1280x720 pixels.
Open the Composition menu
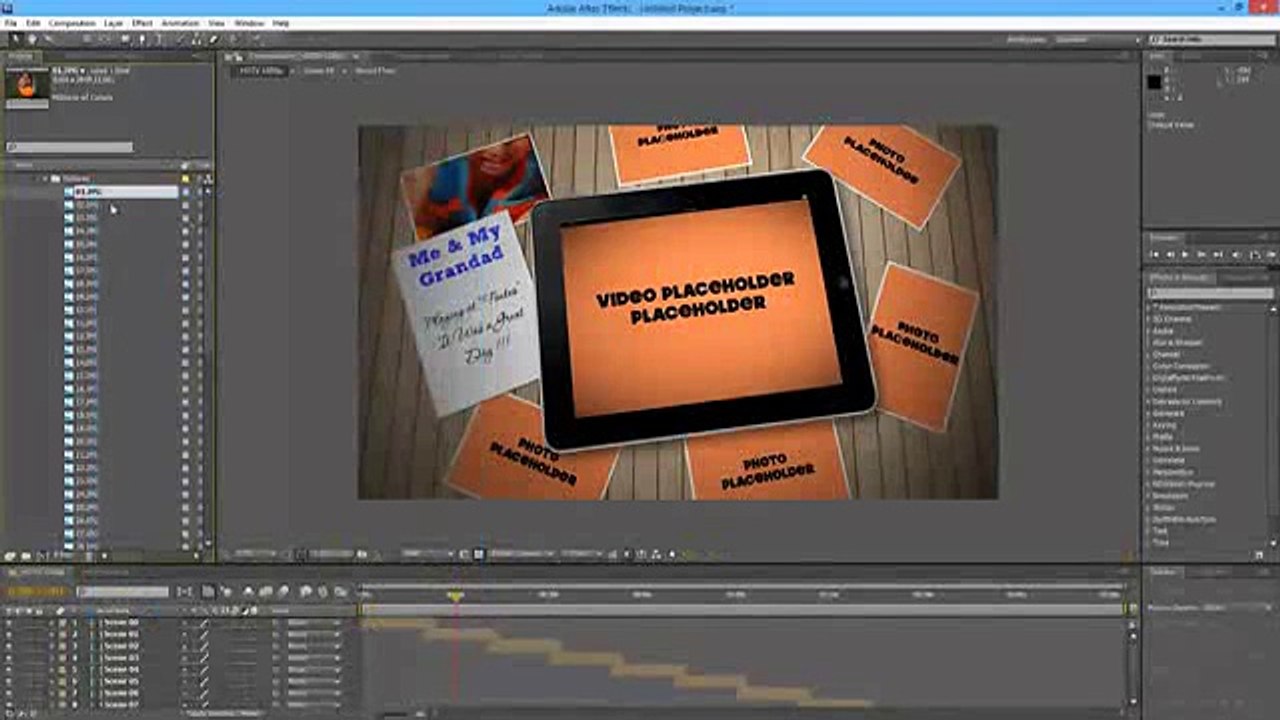[x=72, y=23]
